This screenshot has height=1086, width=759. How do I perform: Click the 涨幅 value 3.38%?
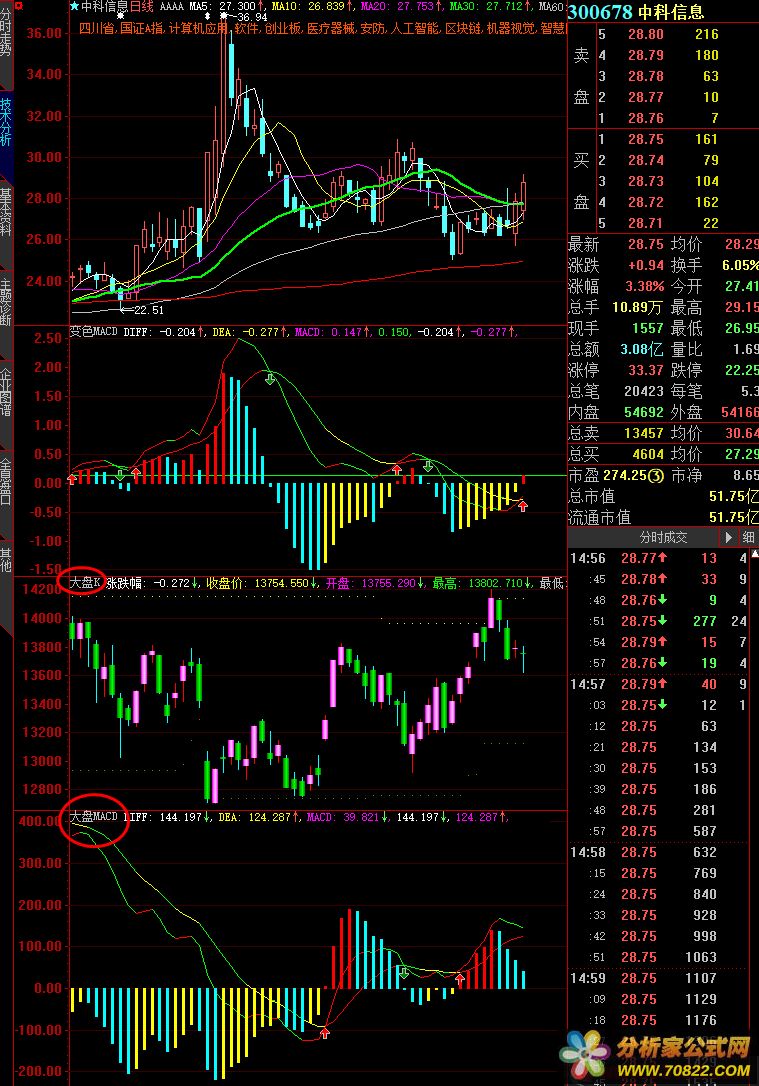[x=644, y=286]
